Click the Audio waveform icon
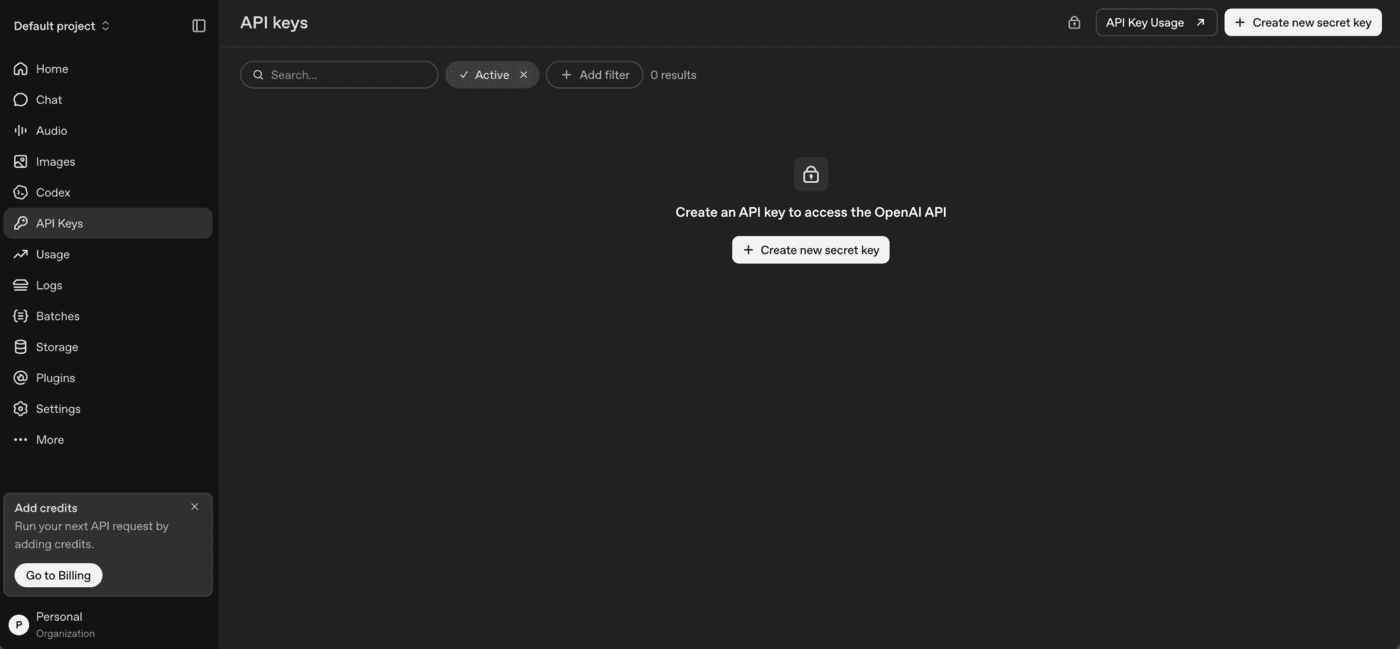The width and height of the screenshot is (1400, 649). (x=20, y=131)
